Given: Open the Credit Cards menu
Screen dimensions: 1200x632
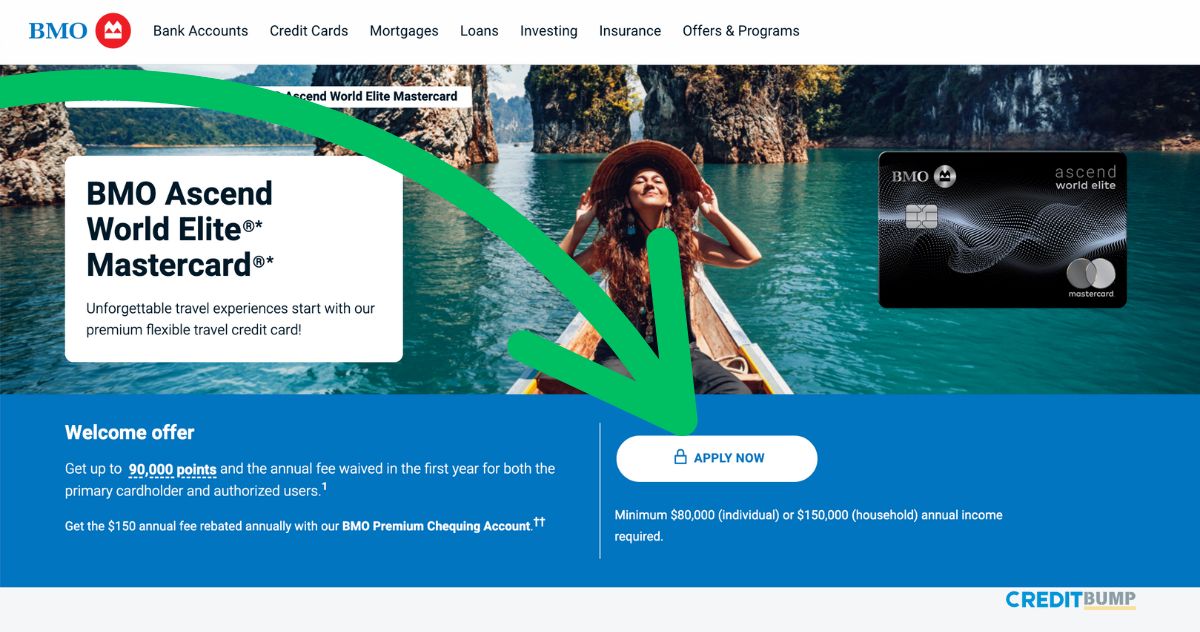Looking at the screenshot, I should click(x=309, y=31).
